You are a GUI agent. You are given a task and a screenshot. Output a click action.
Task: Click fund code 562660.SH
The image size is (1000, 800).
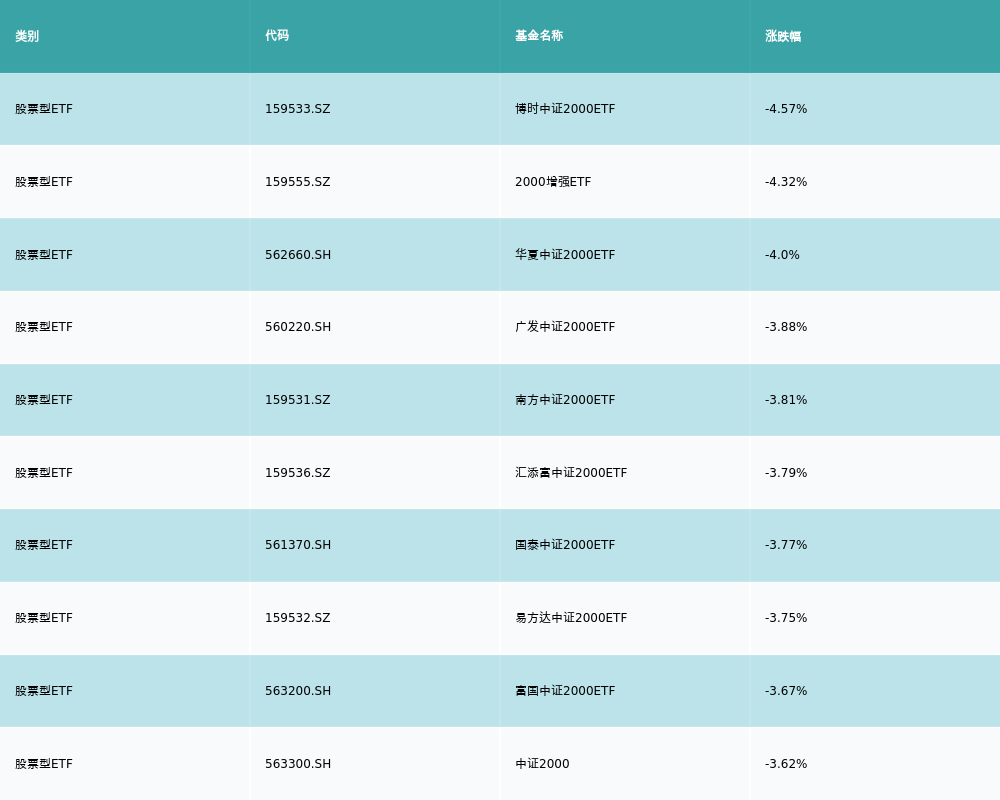click(298, 255)
